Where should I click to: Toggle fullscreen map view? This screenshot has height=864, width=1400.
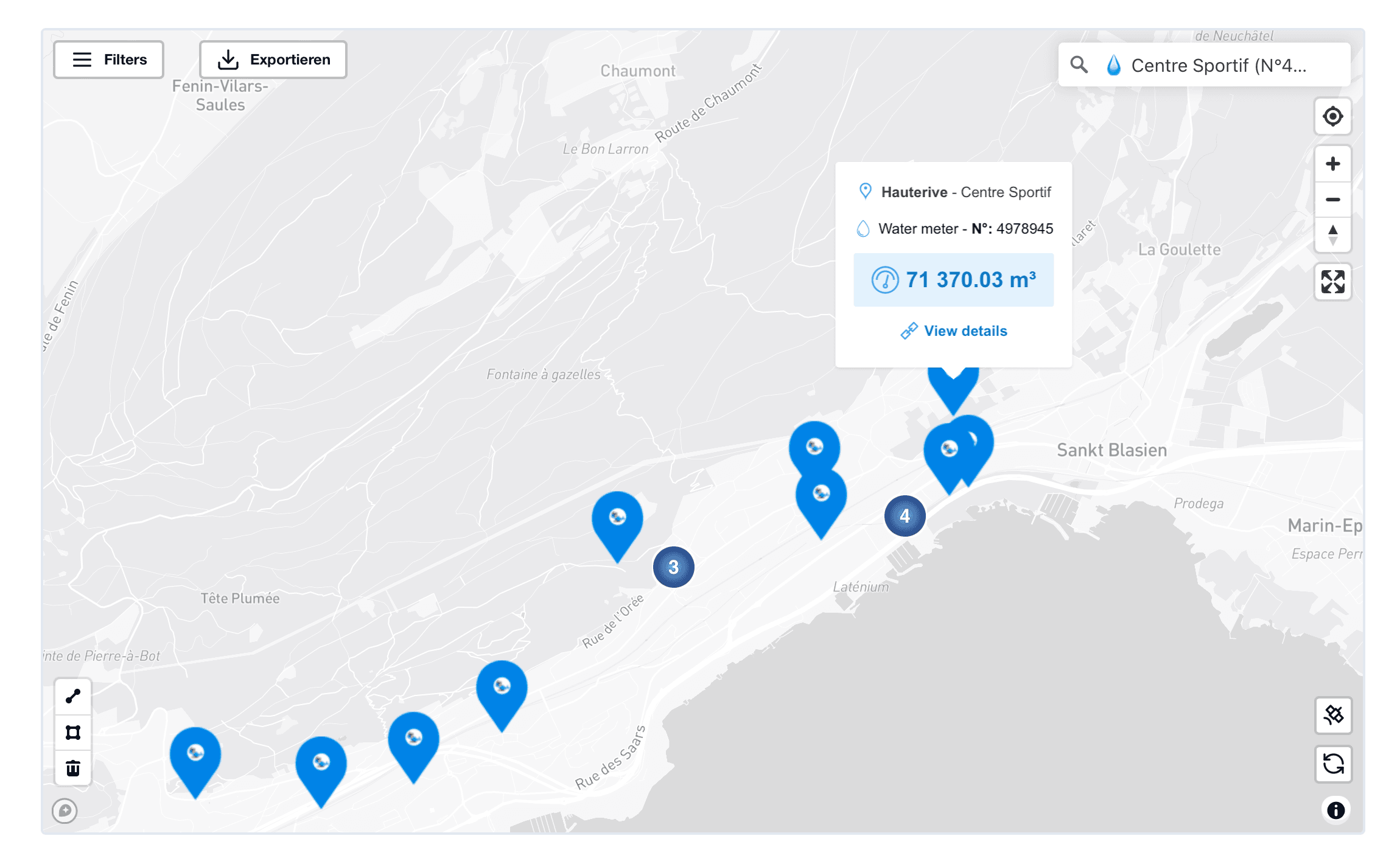[x=1332, y=282]
